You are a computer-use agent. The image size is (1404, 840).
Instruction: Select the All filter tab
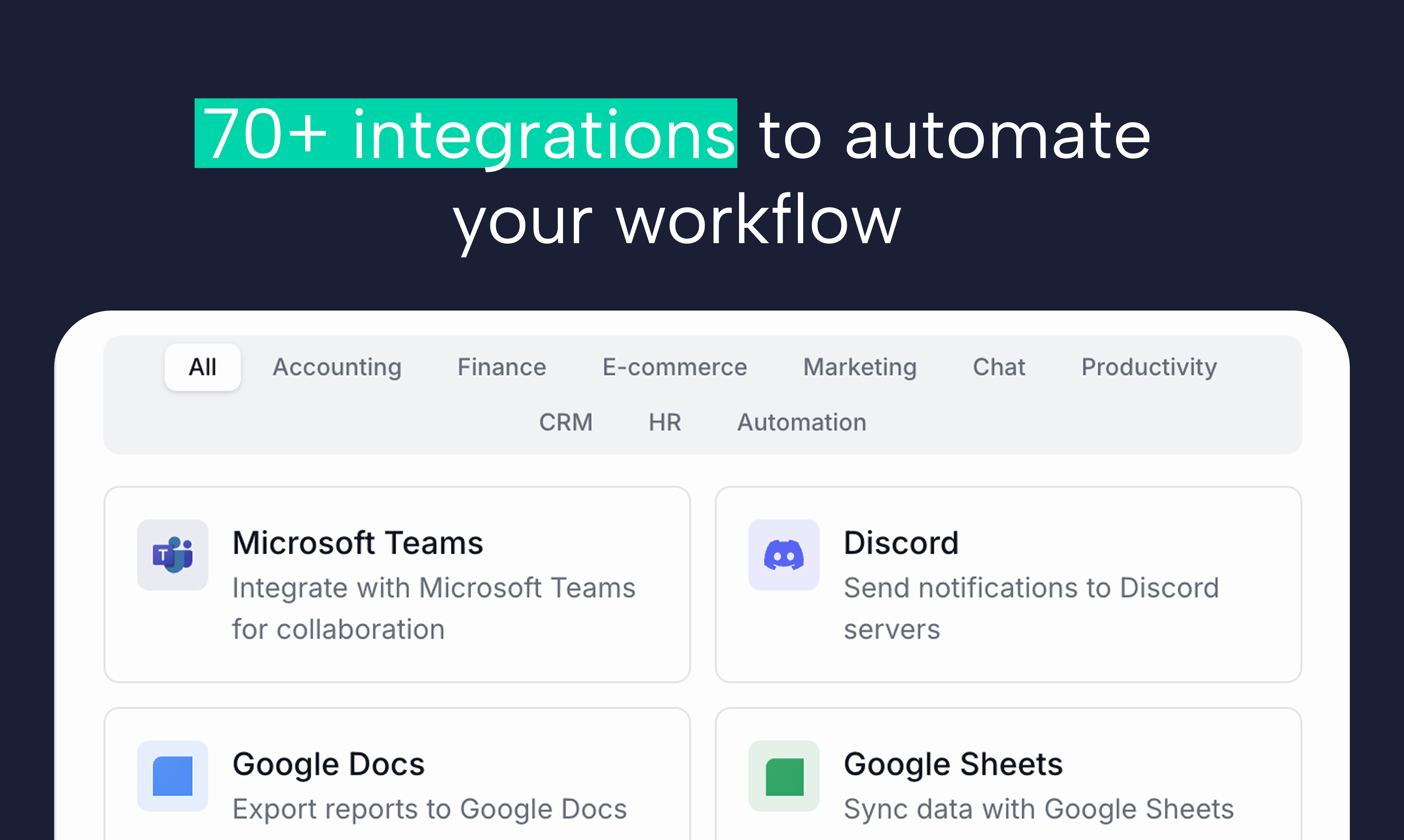(203, 367)
